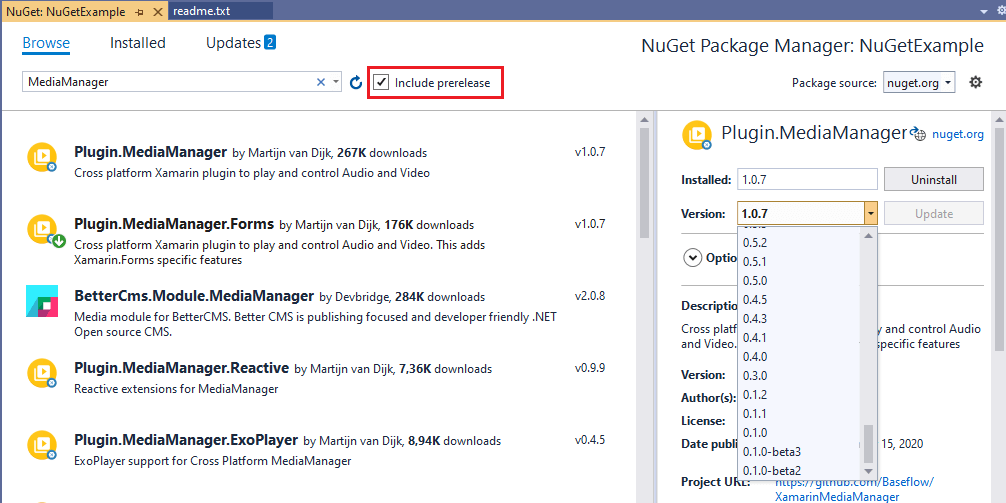The height and width of the screenshot is (503, 1006).
Task: Switch to the Updates tab
Action: click(233, 43)
